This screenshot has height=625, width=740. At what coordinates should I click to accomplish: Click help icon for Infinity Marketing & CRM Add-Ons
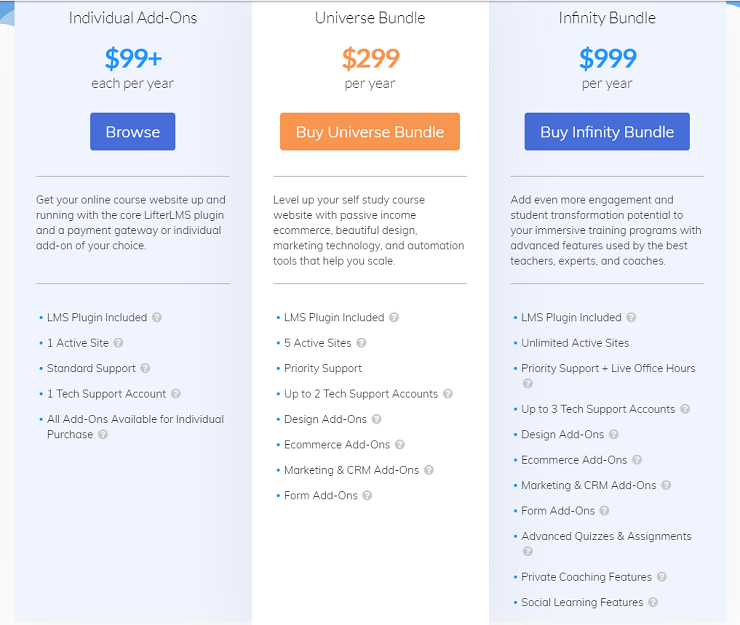(x=666, y=486)
